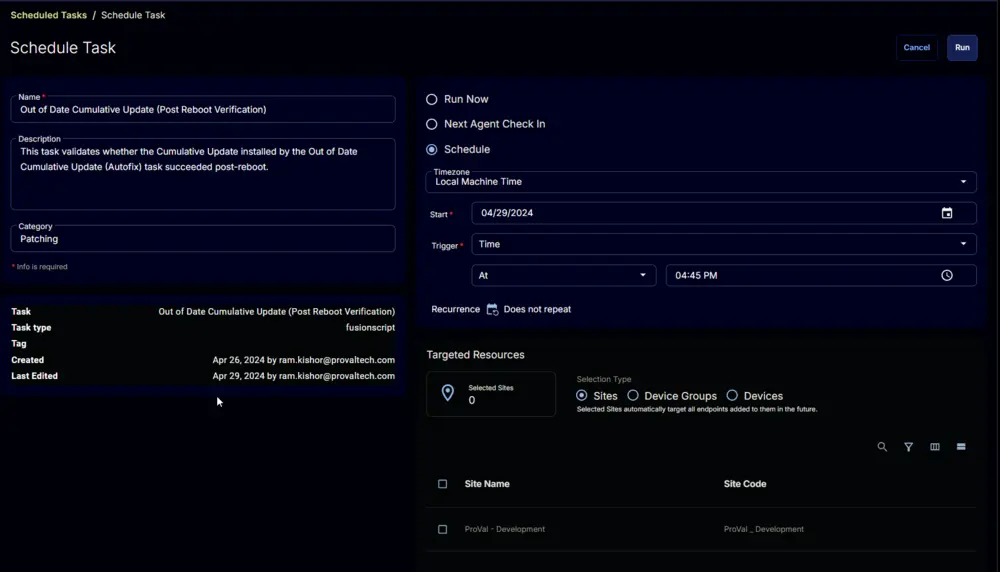
Task: Click the Does not repeat recurrence link
Action: click(537, 309)
